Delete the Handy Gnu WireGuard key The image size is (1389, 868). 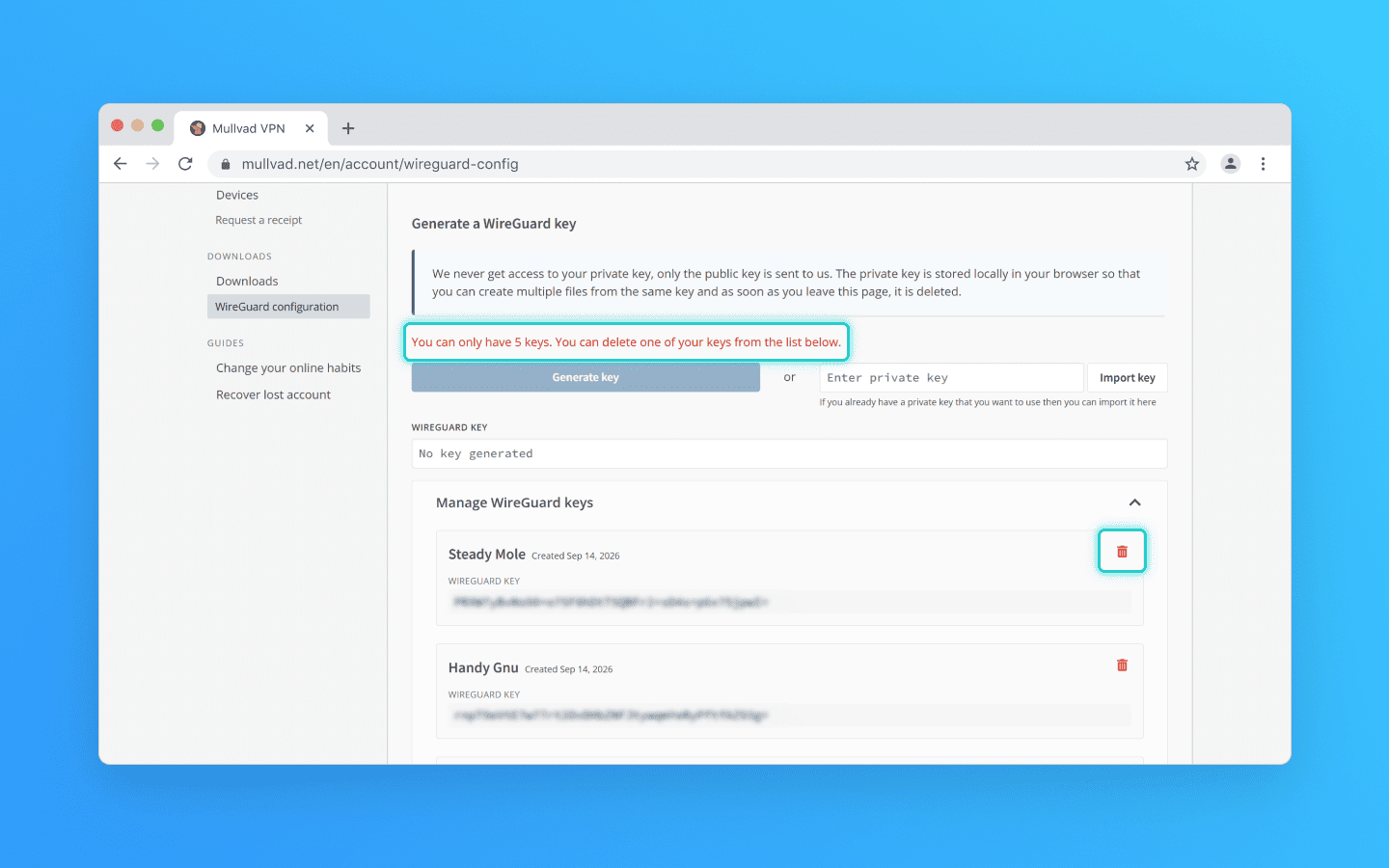1122,665
